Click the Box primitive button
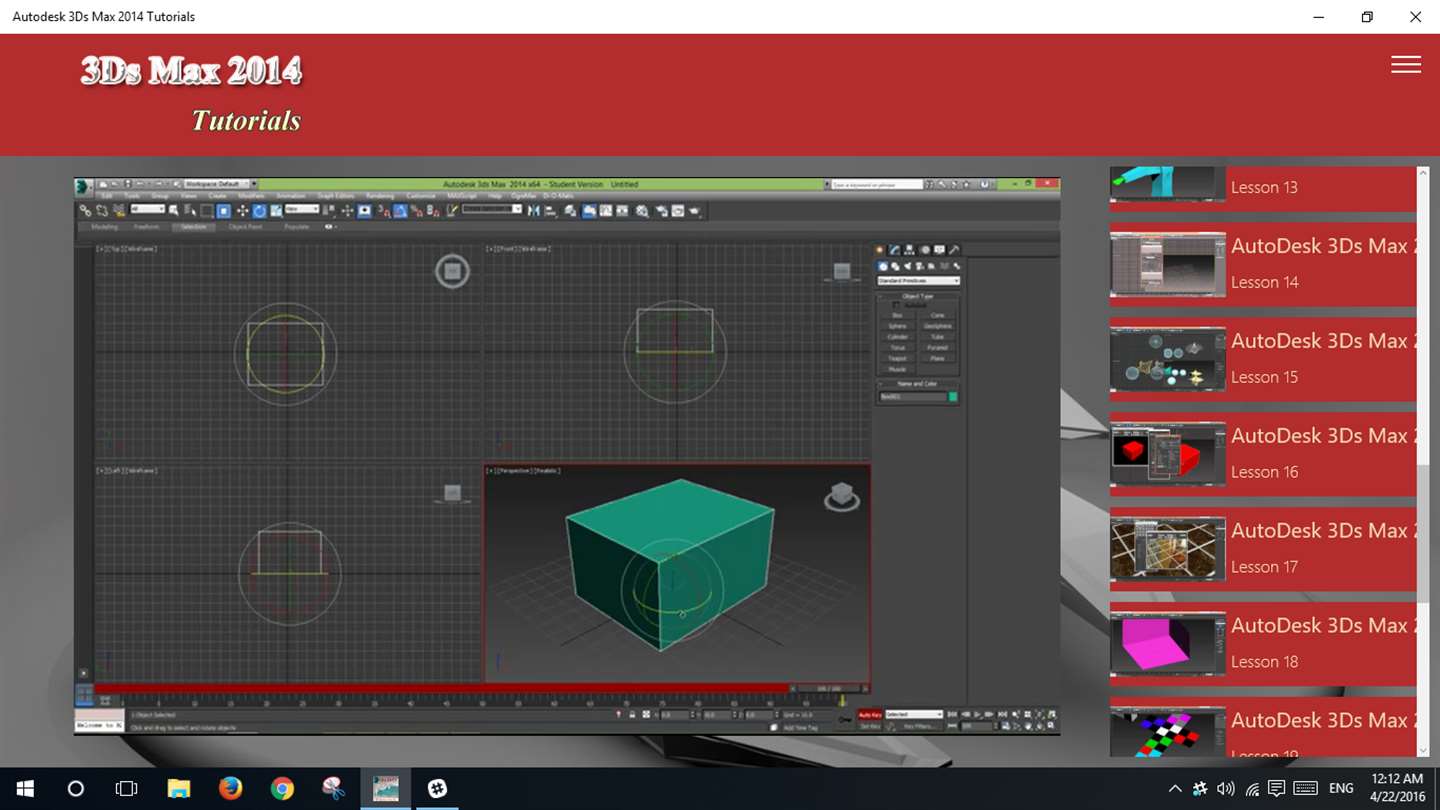 897,316
